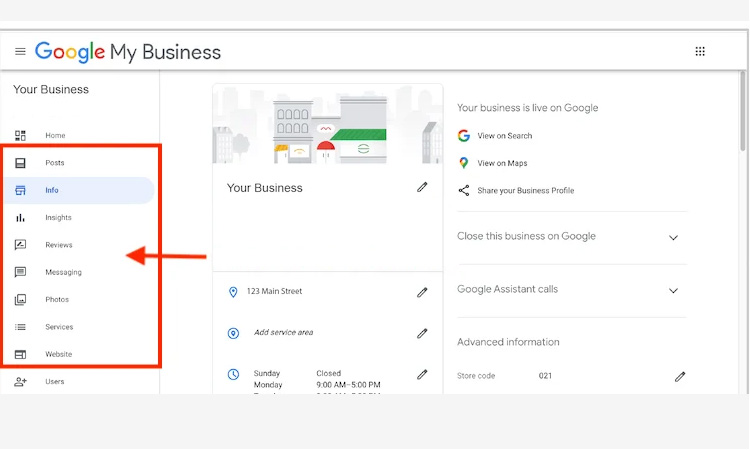Click Share your Business Profile
Screen dimensions: 750x450
526,190
